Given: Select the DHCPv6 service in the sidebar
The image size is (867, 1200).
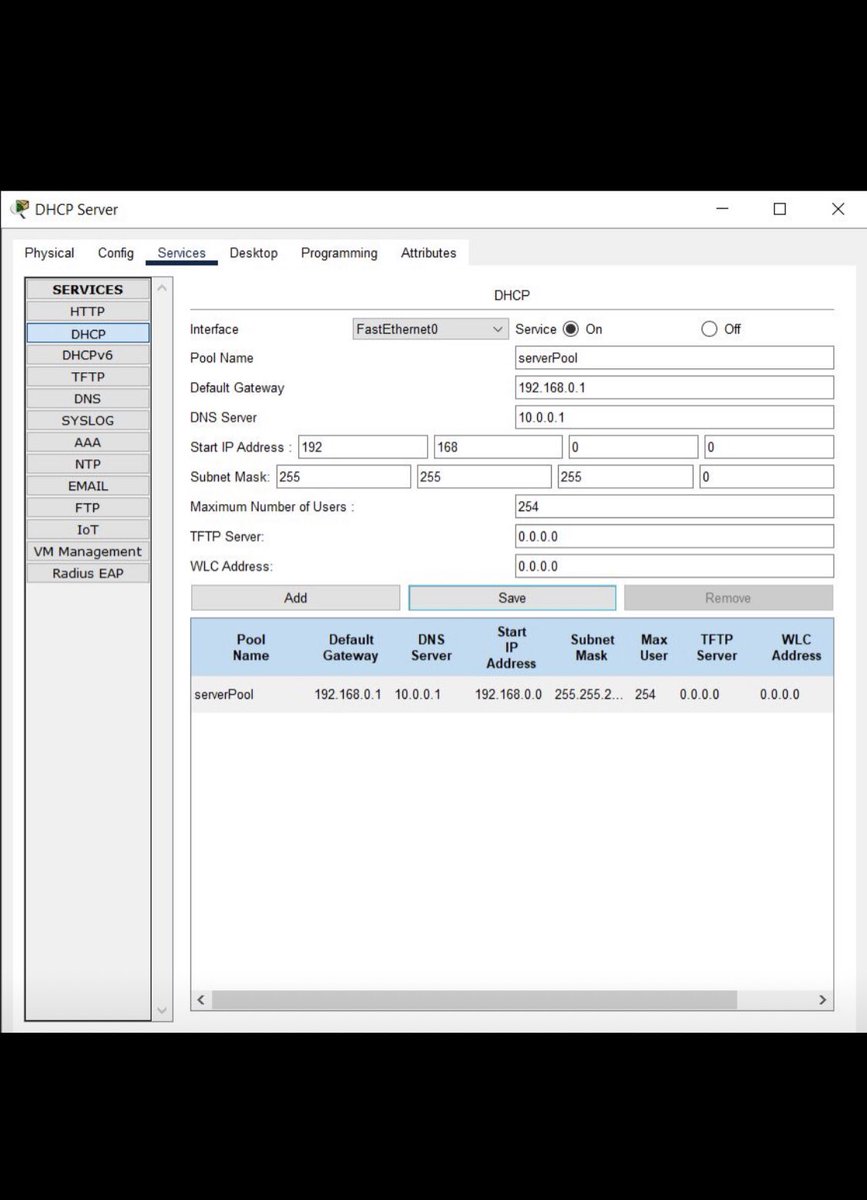Looking at the screenshot, I should tap(87, 354).
